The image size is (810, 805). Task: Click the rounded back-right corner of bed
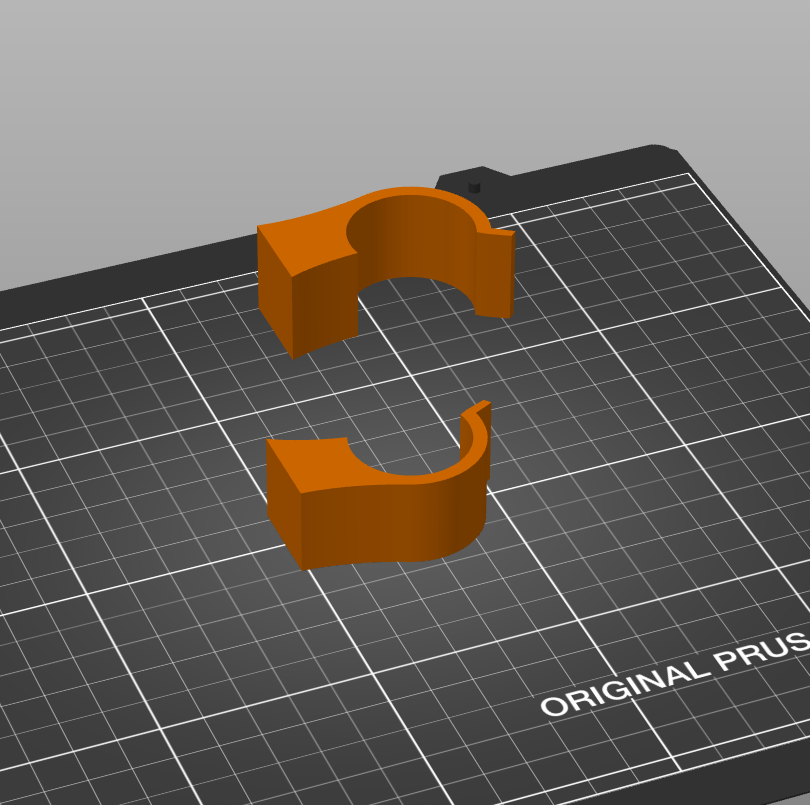click(x=661, y=150)
